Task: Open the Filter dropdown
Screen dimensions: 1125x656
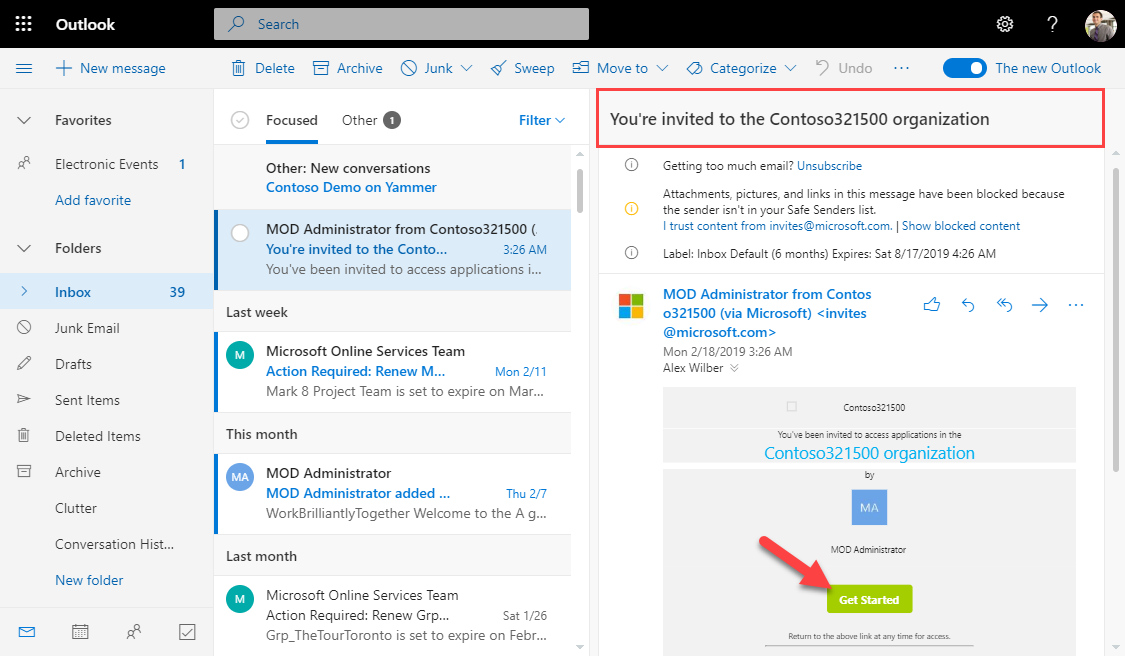Action: [542, 120]
